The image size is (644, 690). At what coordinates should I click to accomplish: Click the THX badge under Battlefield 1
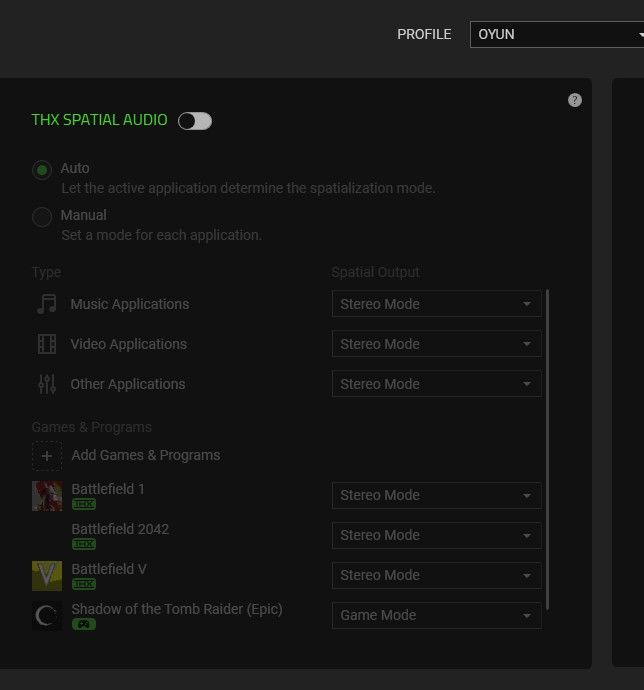(x=84, y=504)
